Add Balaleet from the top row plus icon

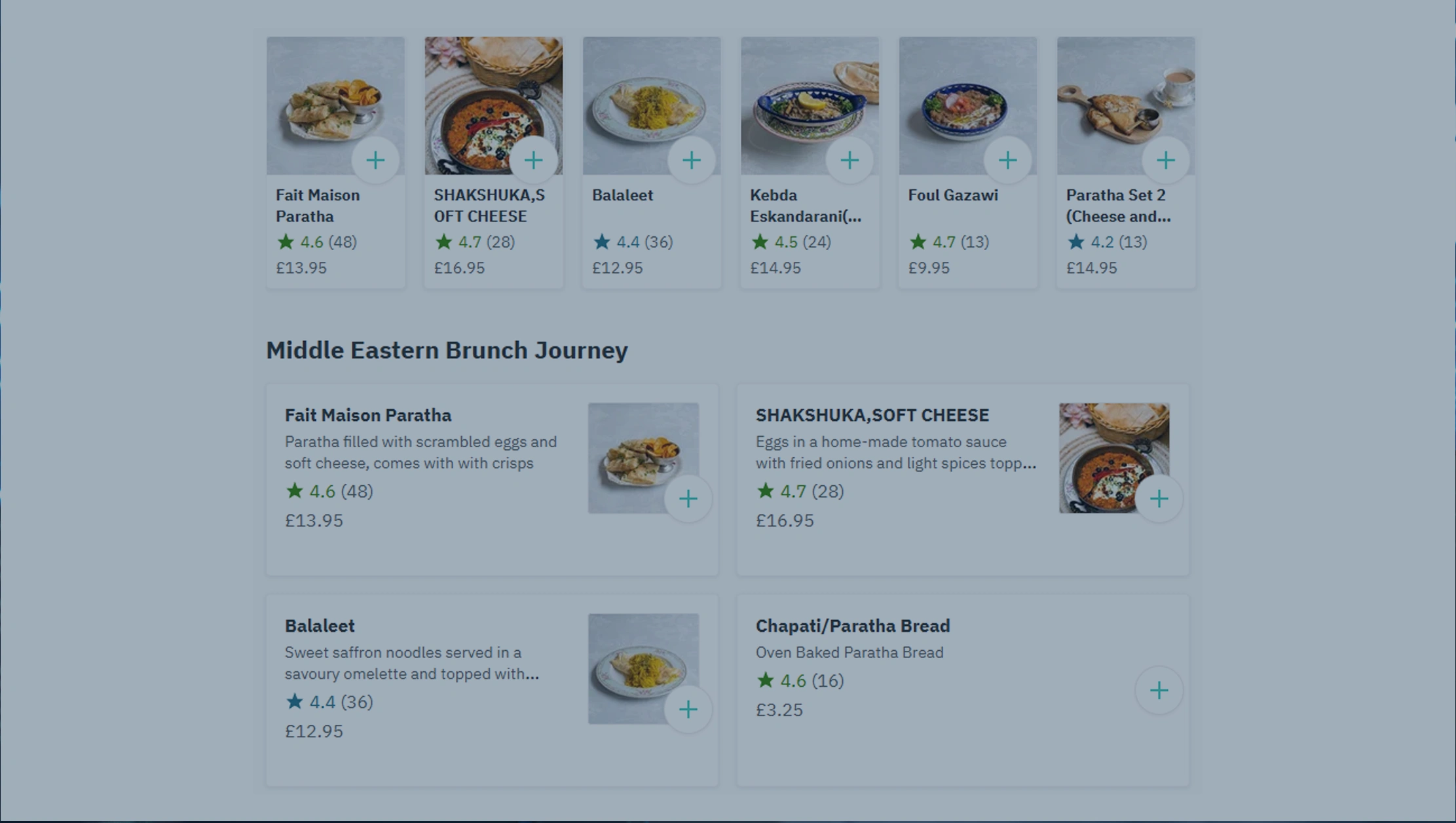tap(692, 159)
